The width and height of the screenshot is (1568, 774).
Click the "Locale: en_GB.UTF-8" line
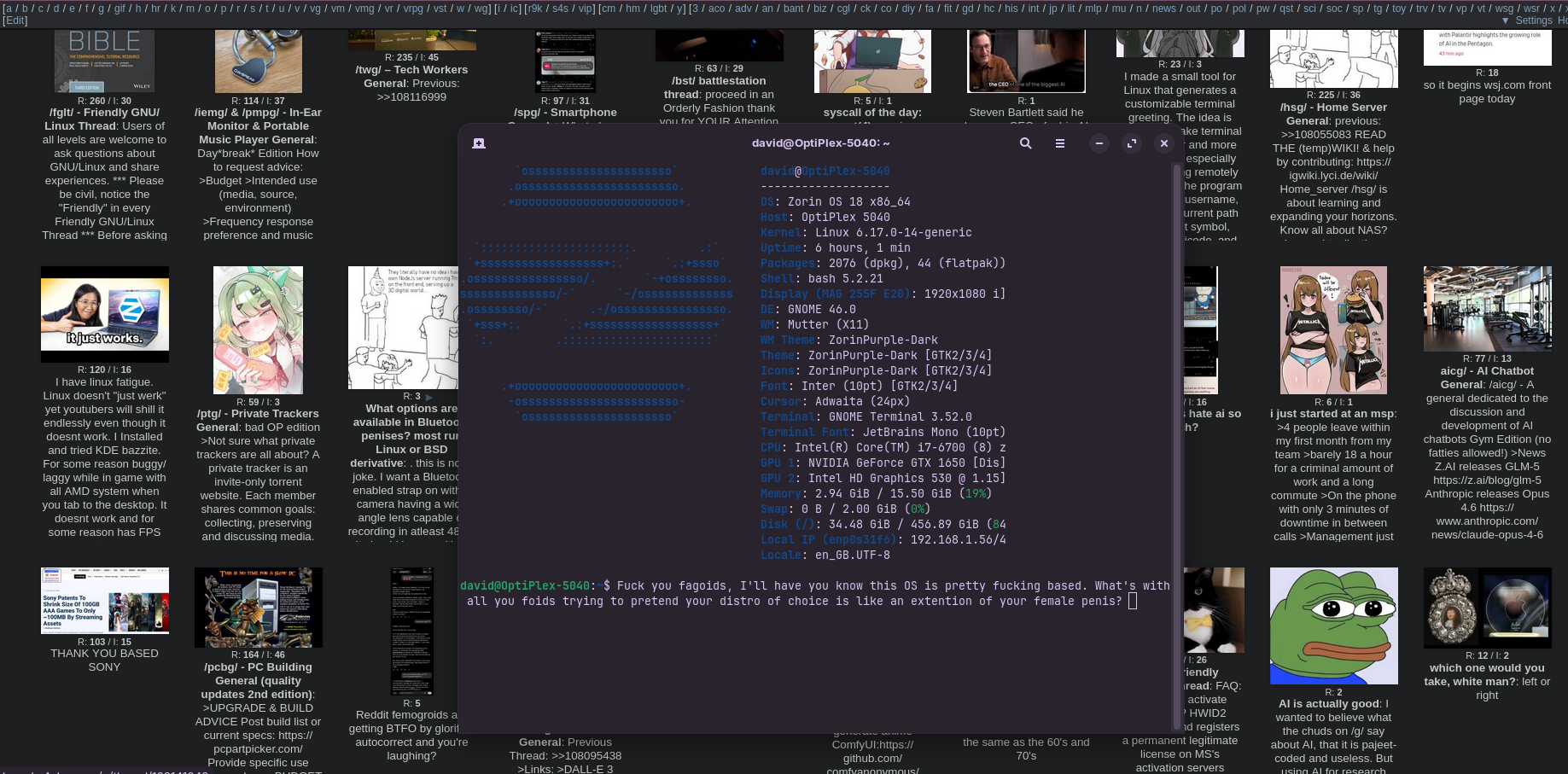pyautogui.click(x=825, y=556)
